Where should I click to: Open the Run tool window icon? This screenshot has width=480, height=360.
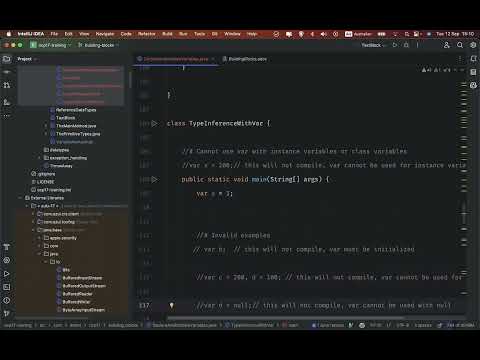tap(7, 274)
